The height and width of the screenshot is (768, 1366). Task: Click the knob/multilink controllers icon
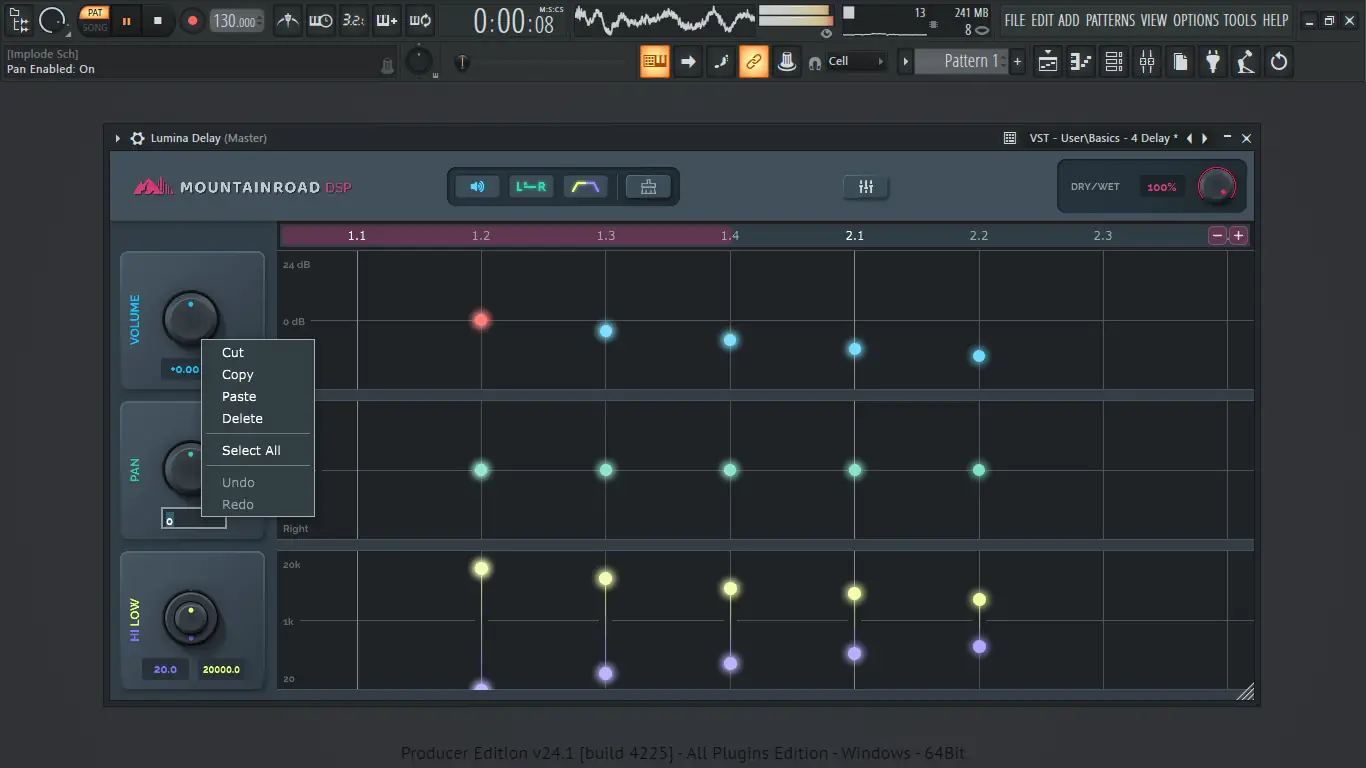[x=787, y=62]
